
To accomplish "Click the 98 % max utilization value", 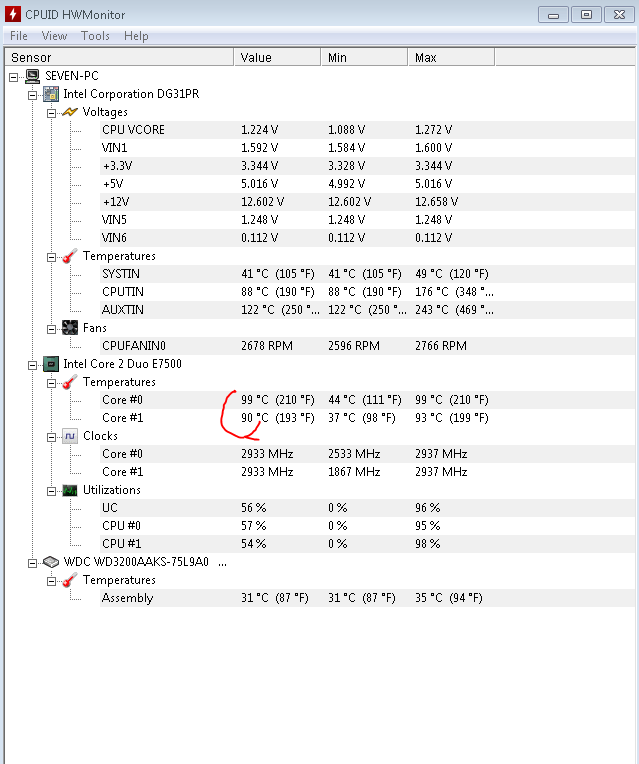I will tap(427, 544).
